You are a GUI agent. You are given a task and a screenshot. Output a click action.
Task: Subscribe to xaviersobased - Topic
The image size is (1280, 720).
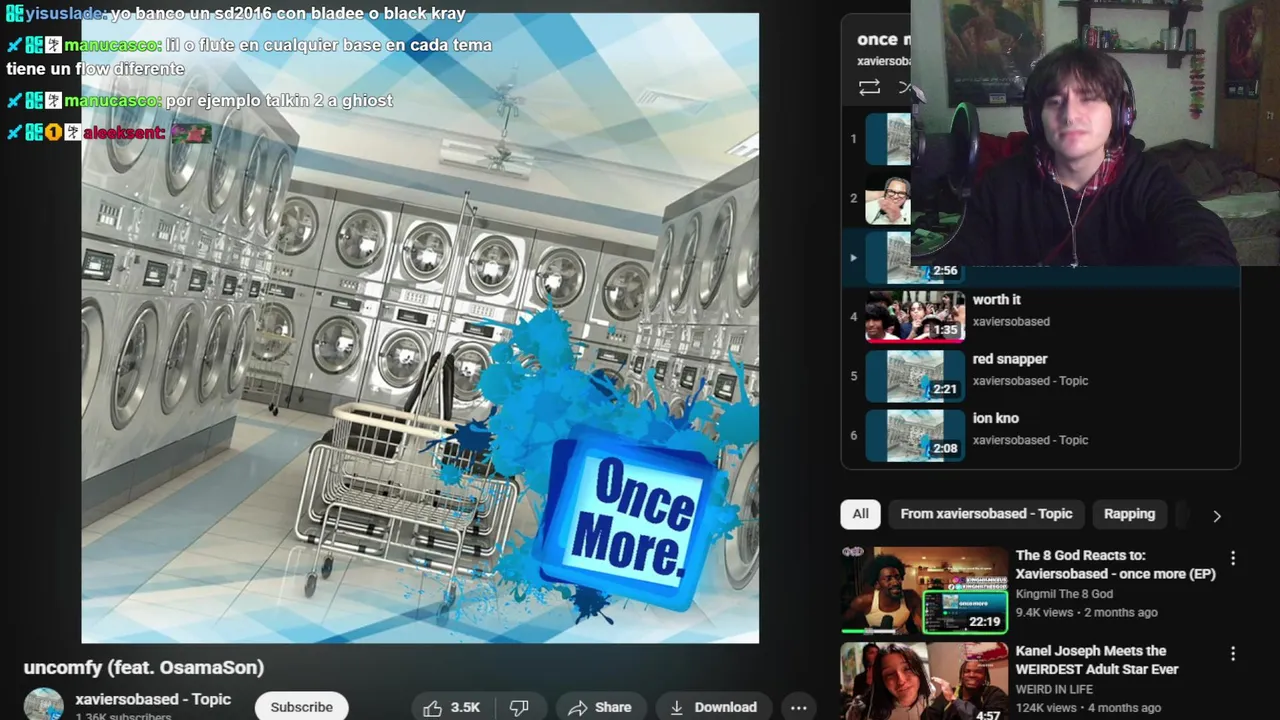(301, 706)
